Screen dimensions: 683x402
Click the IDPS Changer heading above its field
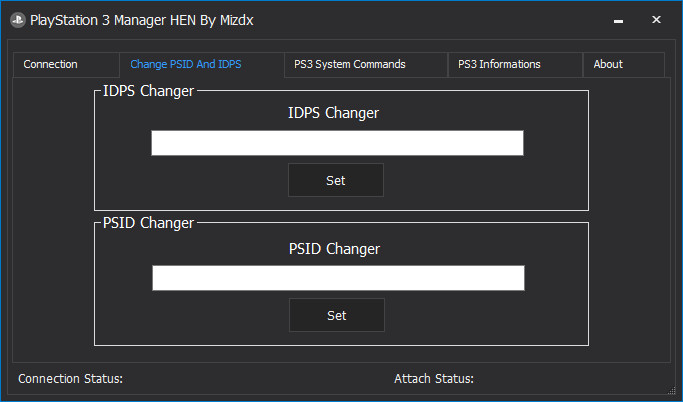(x=333, y=113)
